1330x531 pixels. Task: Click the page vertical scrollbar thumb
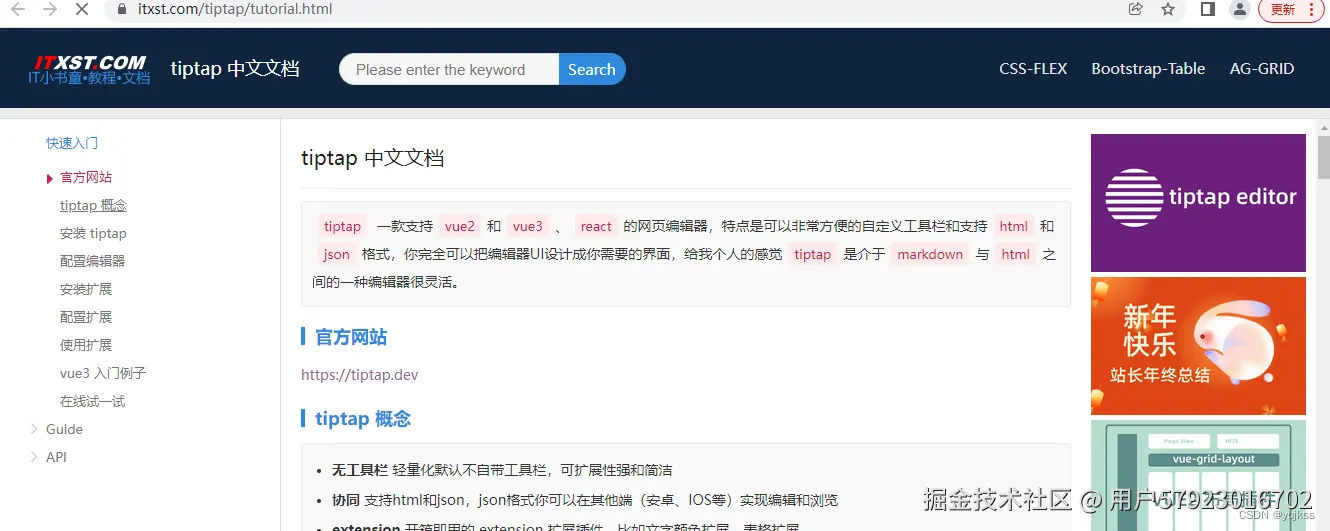coord(1323,157)
